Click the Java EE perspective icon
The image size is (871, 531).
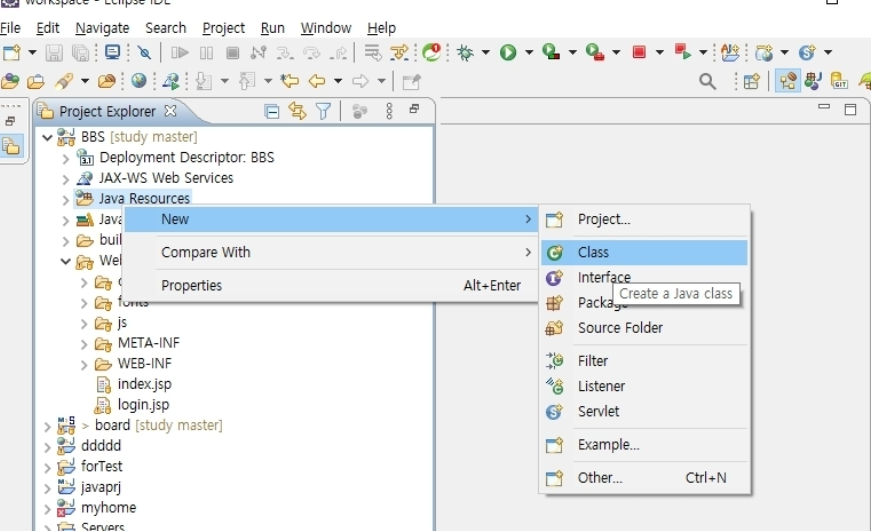point(787,82)
